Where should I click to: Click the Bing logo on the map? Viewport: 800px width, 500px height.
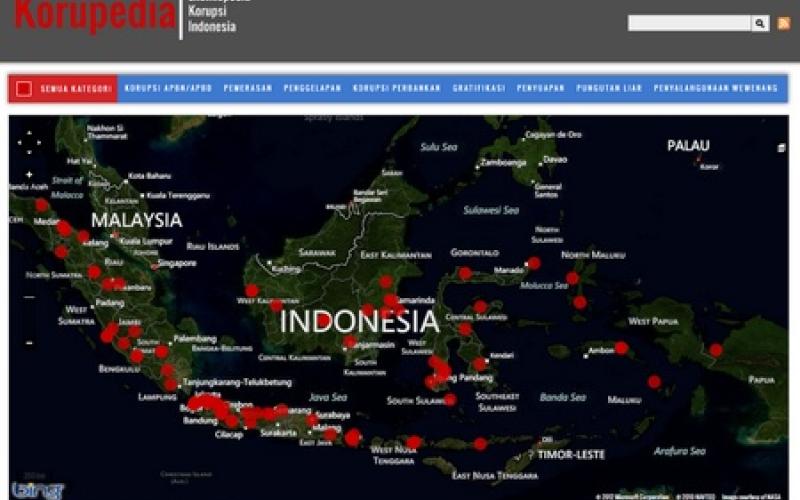(x=38, y=490)
